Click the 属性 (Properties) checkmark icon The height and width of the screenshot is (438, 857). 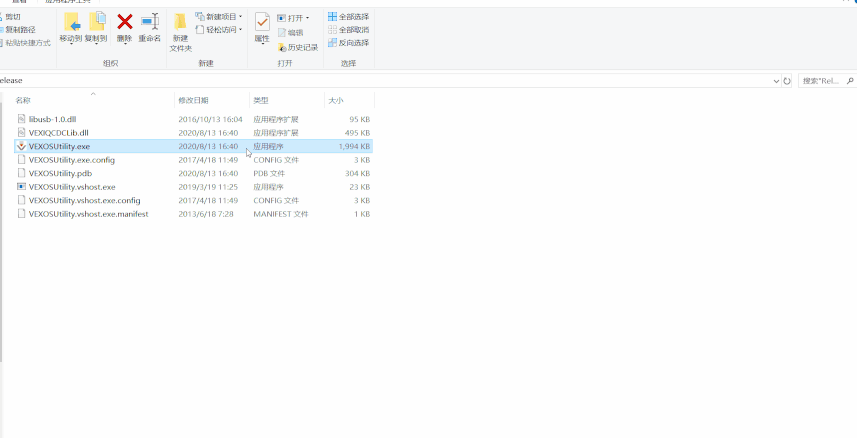click(x=262, y=22)
